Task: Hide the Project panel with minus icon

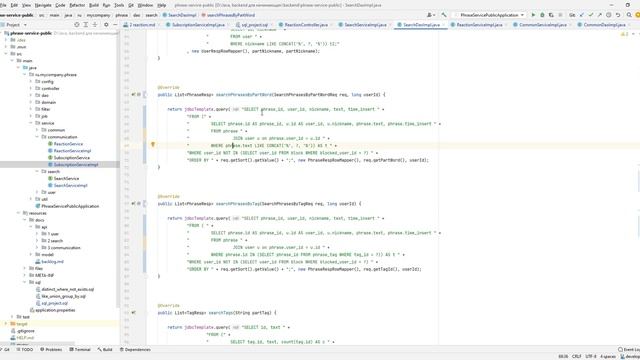Action: (x=115, y=24)
